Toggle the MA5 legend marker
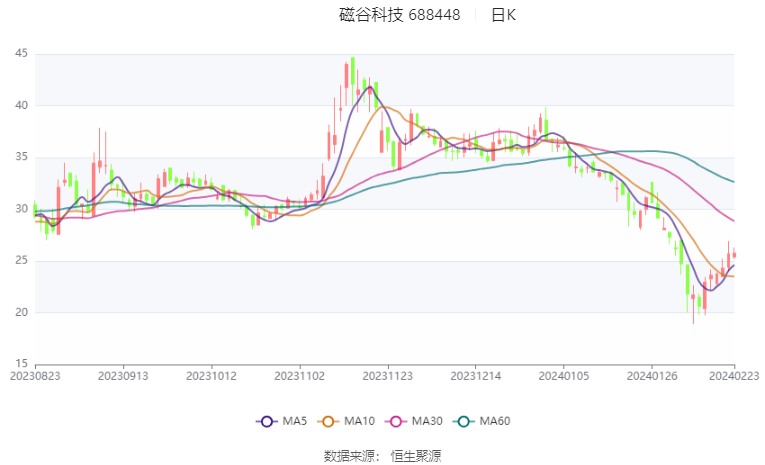Image resolution: width=765 pixels, height=465 pixels. [x=266, y=422]
